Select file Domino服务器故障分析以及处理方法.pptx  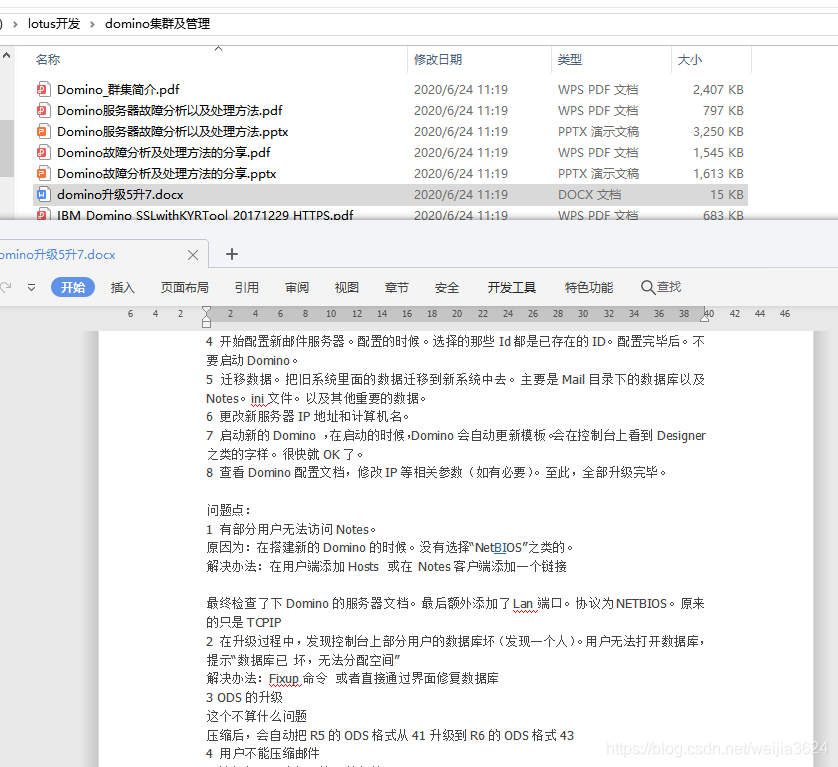[x=173, y=131]
